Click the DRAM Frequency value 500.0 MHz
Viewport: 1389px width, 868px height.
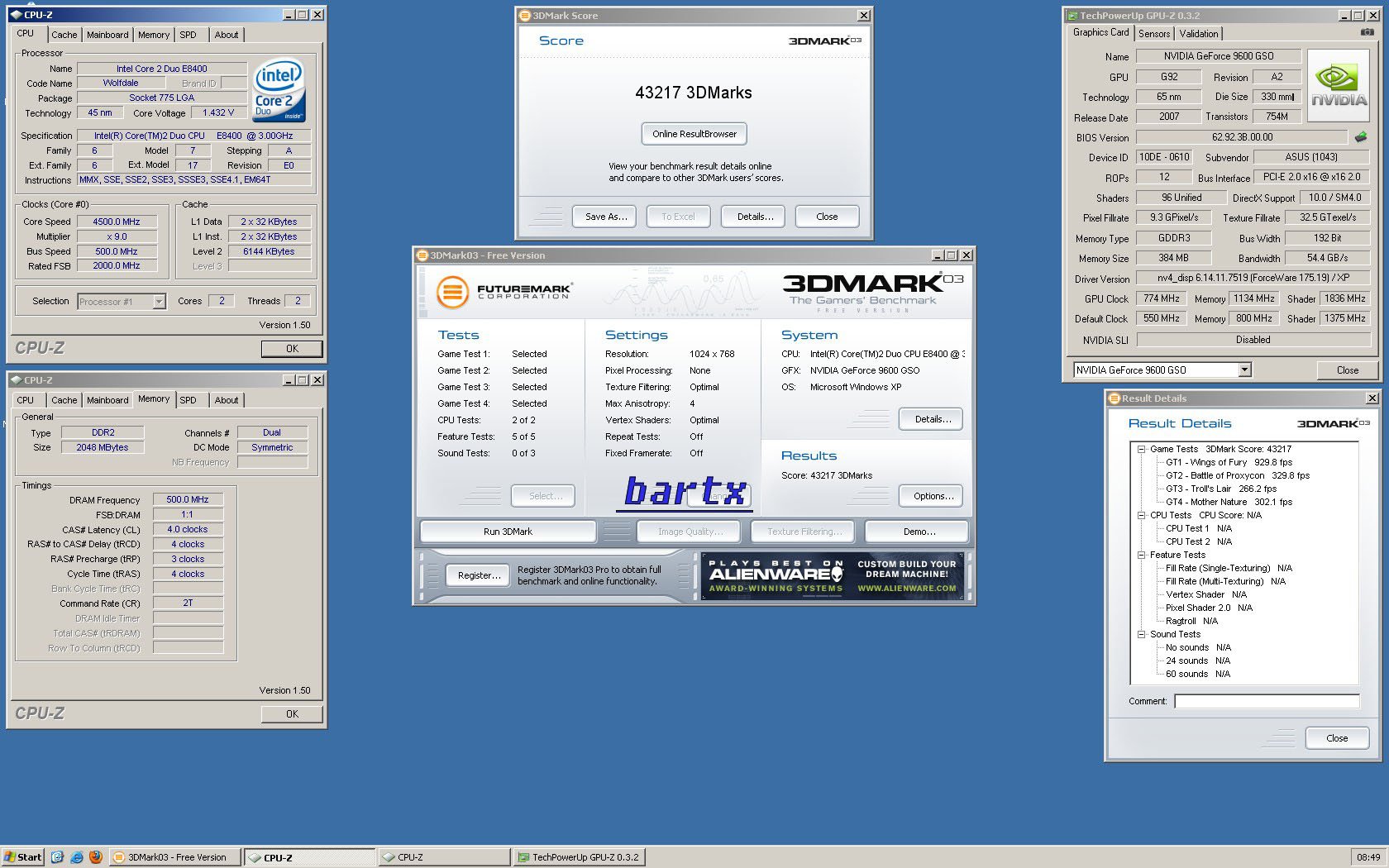point(188,500)
